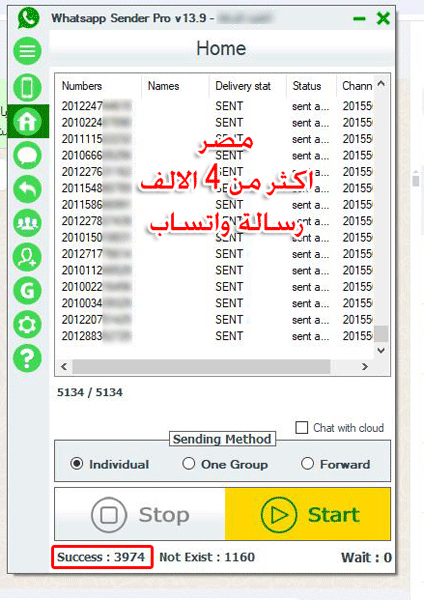
Task: Click the 5134 / 5134 progress counter
Action: tap(90, 392)
